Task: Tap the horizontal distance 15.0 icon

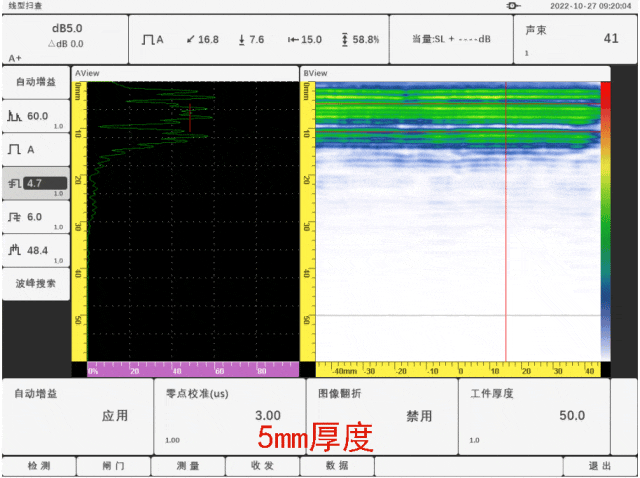Action: pos(293,40)
